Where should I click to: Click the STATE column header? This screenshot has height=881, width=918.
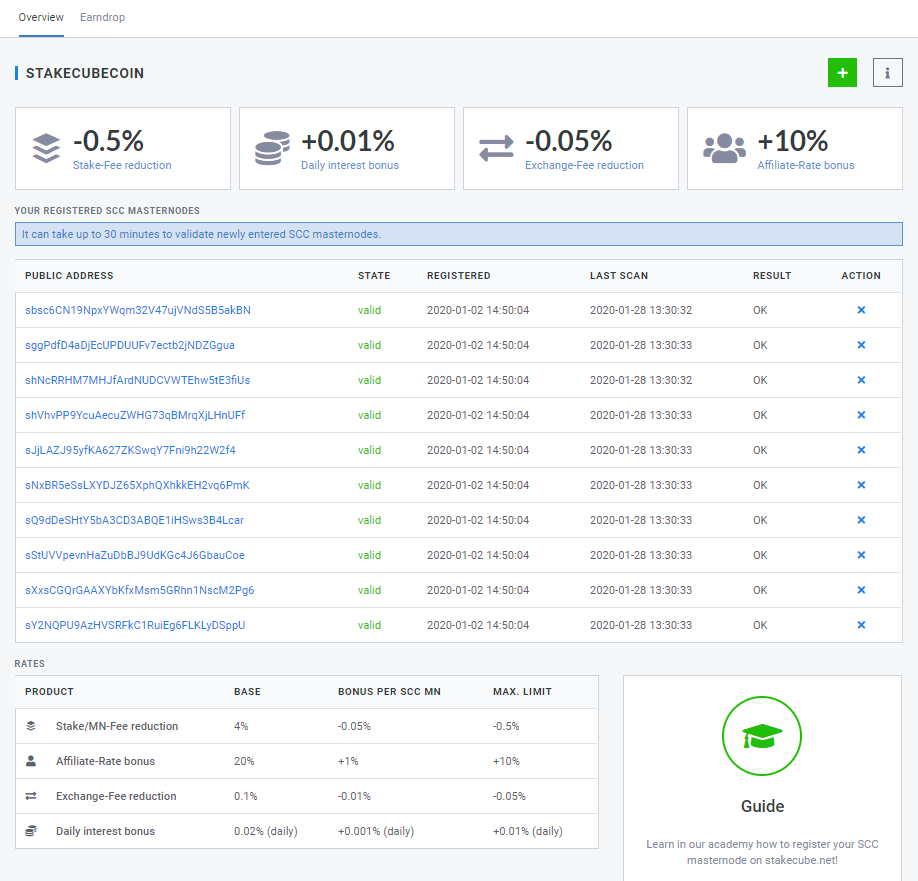pos(374,276)
